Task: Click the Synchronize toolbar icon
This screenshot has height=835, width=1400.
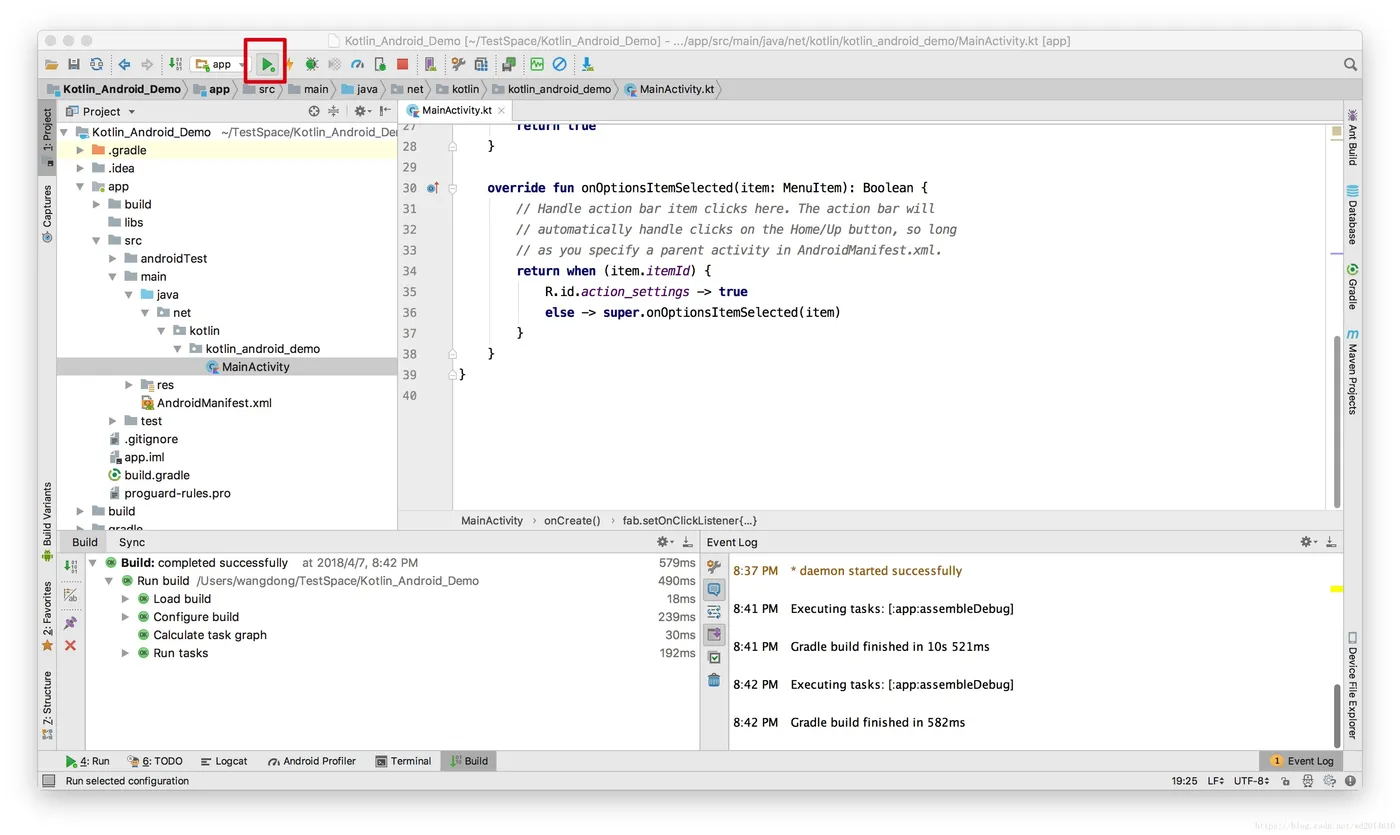Action: [97, 64]
